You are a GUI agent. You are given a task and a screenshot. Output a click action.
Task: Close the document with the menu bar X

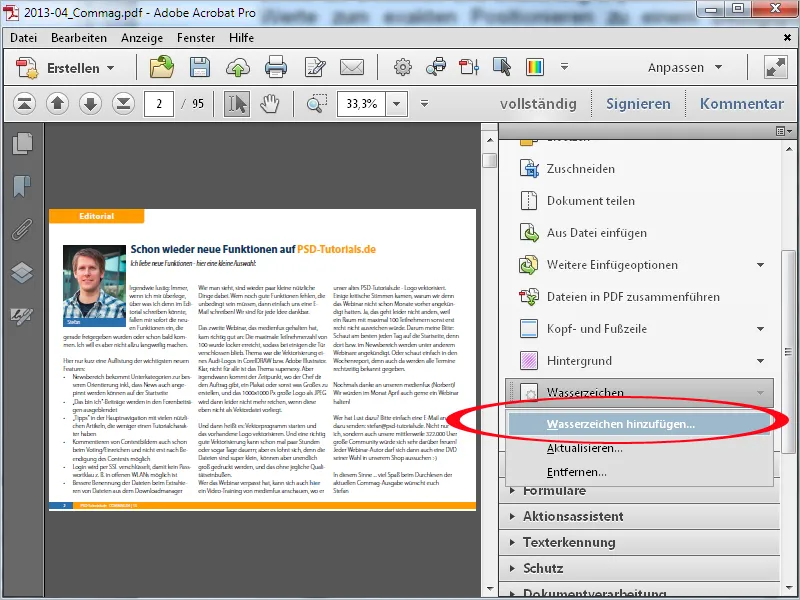click(787, 37)
